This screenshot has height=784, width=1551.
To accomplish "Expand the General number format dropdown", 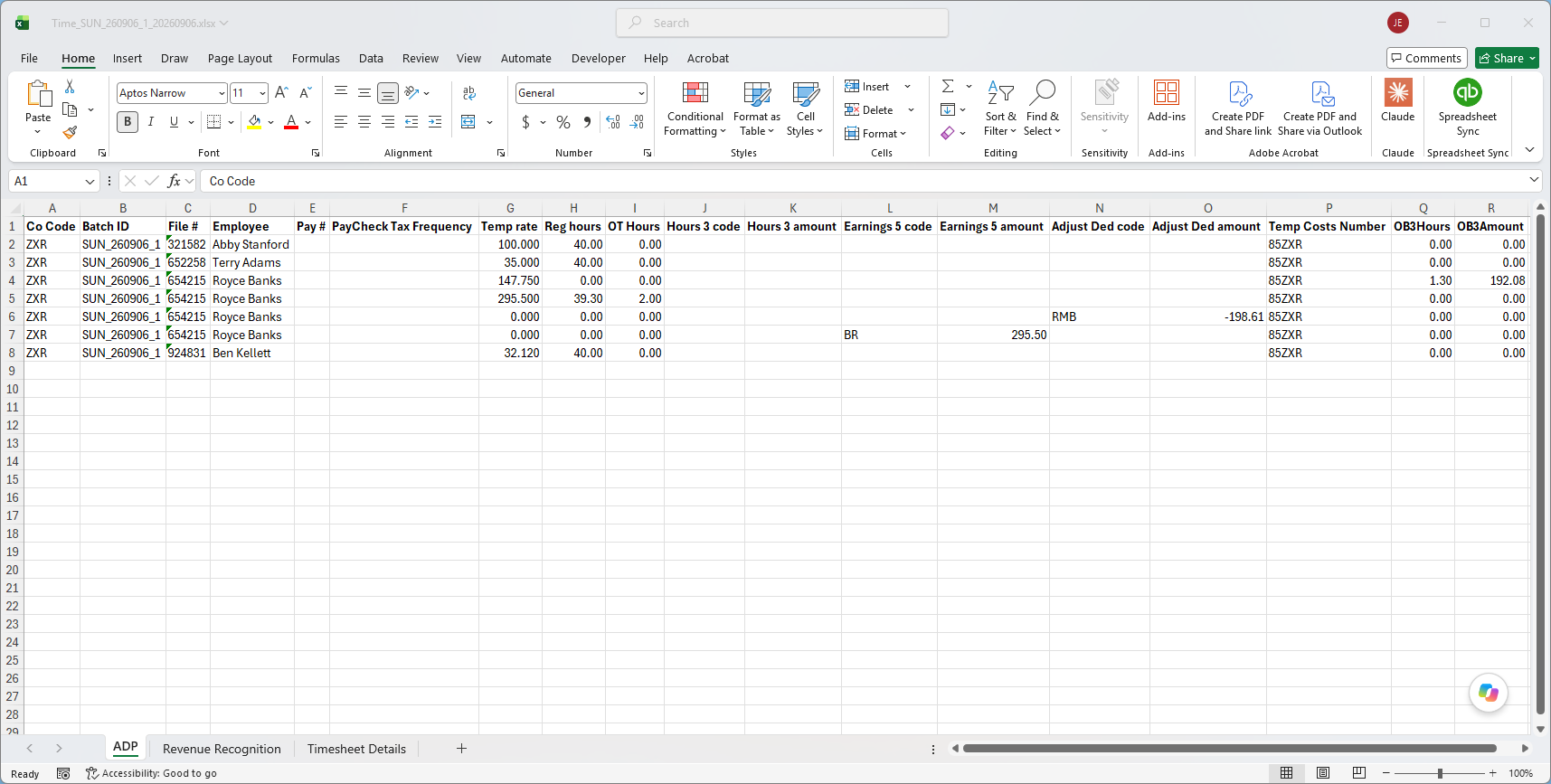I will pyautogui.click(x=641, y=93).
